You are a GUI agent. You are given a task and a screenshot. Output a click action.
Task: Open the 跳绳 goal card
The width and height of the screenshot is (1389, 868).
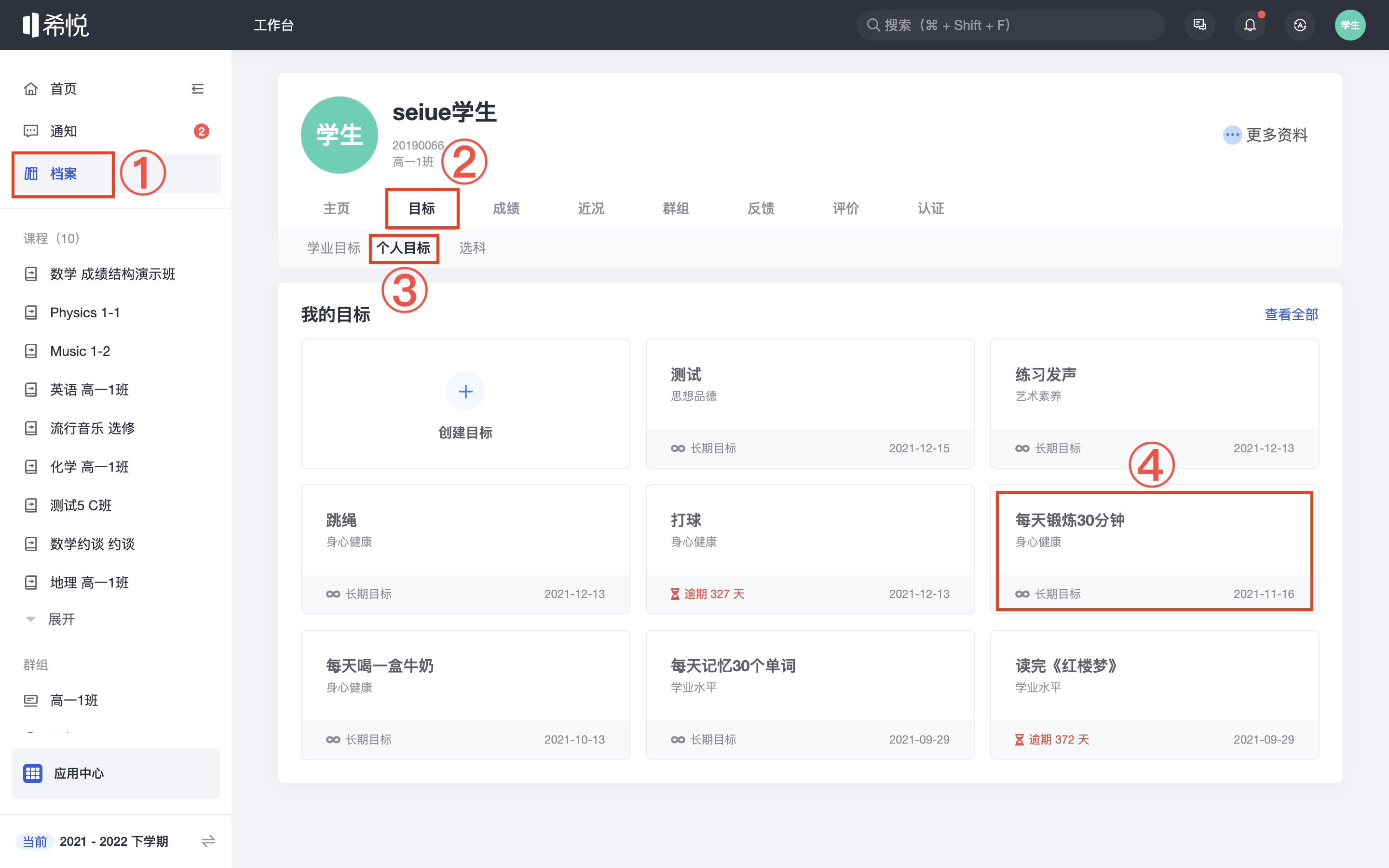tap(465, 549)
